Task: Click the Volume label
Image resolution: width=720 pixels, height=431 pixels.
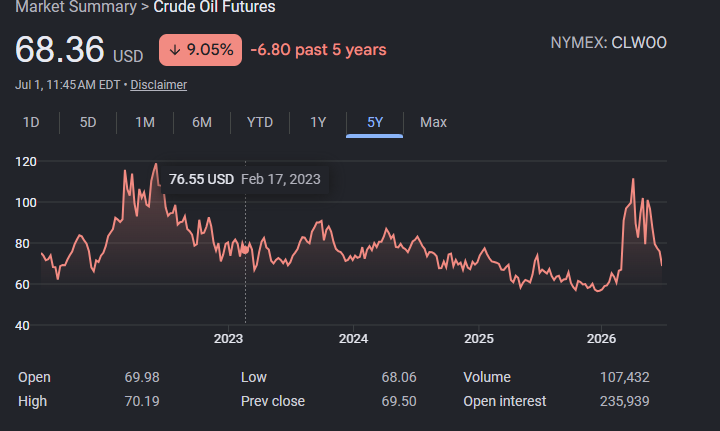Action: click(487, 377)
